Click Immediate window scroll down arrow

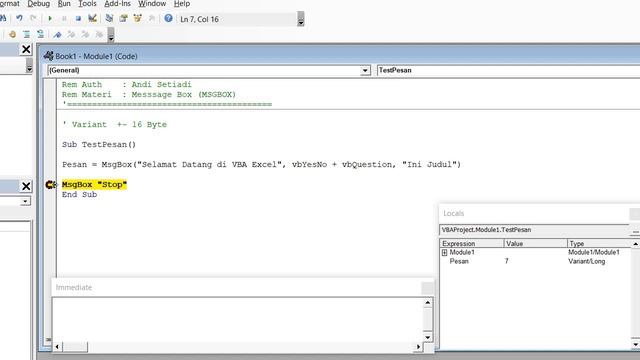[x=427, y=337]
